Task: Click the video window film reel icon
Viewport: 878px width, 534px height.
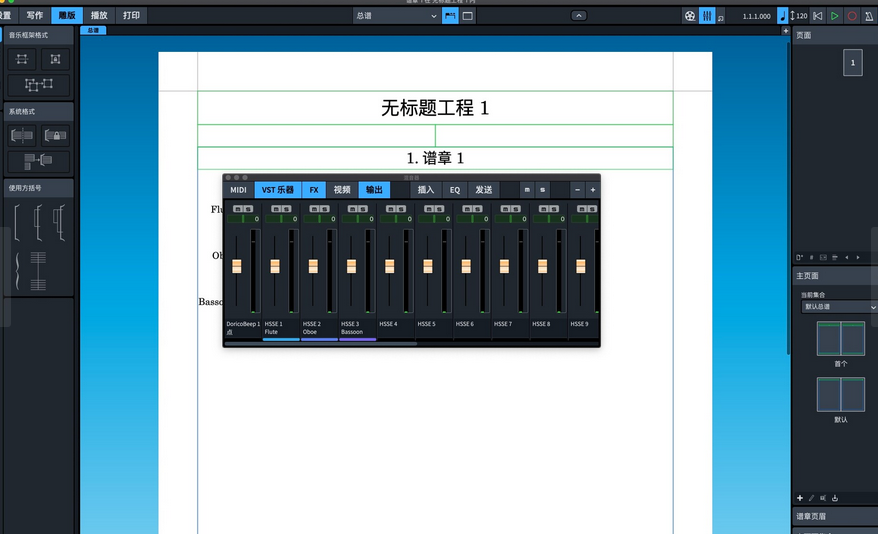Action: pyautogui.click(x=690, y=16)
